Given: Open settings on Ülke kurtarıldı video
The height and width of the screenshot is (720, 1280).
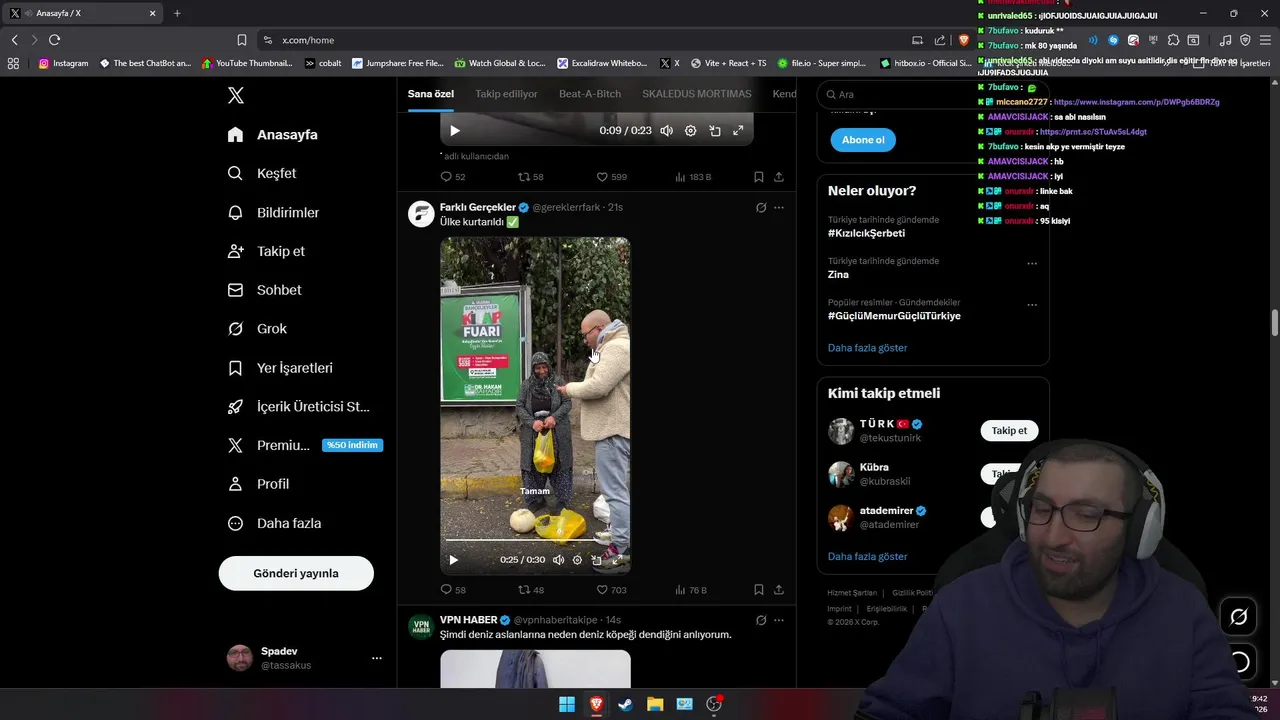Looking at the screenshot, I should pos(577,560).
